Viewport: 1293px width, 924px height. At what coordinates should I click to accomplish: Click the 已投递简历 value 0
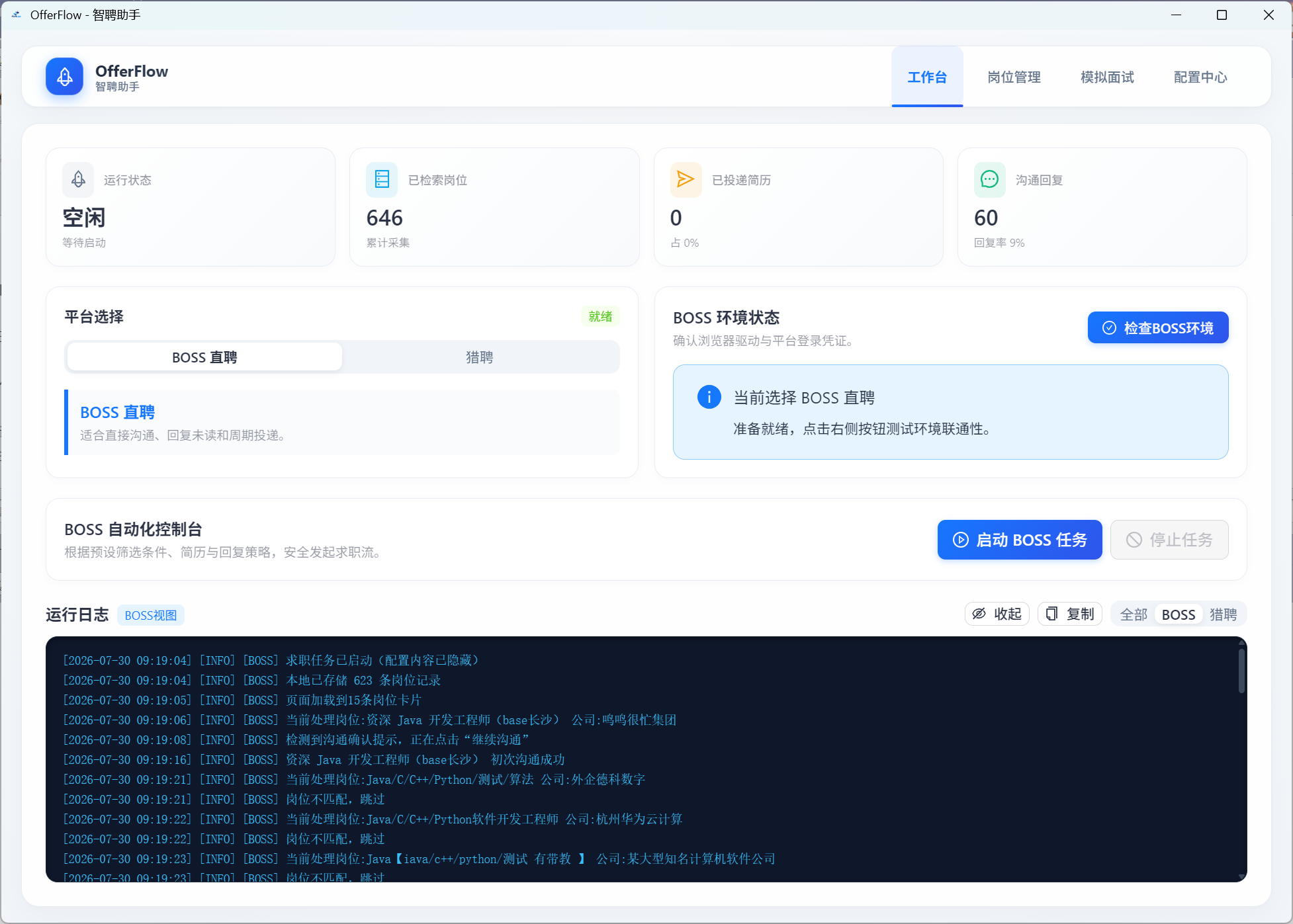click(676, 218)
